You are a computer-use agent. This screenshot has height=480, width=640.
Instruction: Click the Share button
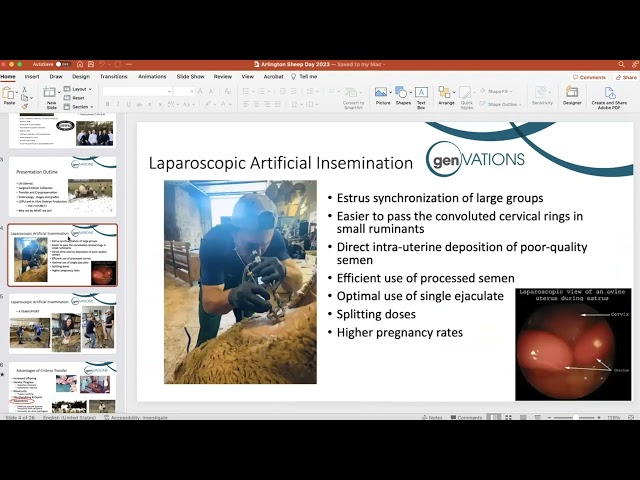coord(626,77)
